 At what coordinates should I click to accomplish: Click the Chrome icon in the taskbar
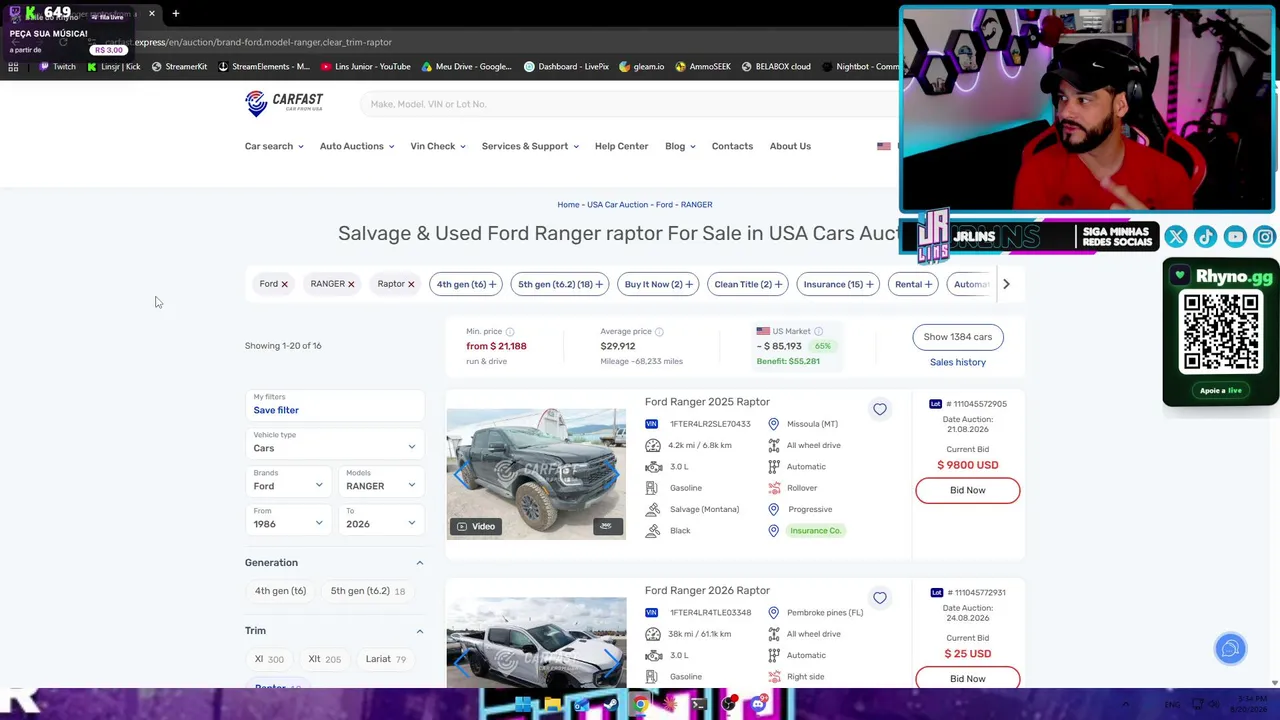pos(640,705)
